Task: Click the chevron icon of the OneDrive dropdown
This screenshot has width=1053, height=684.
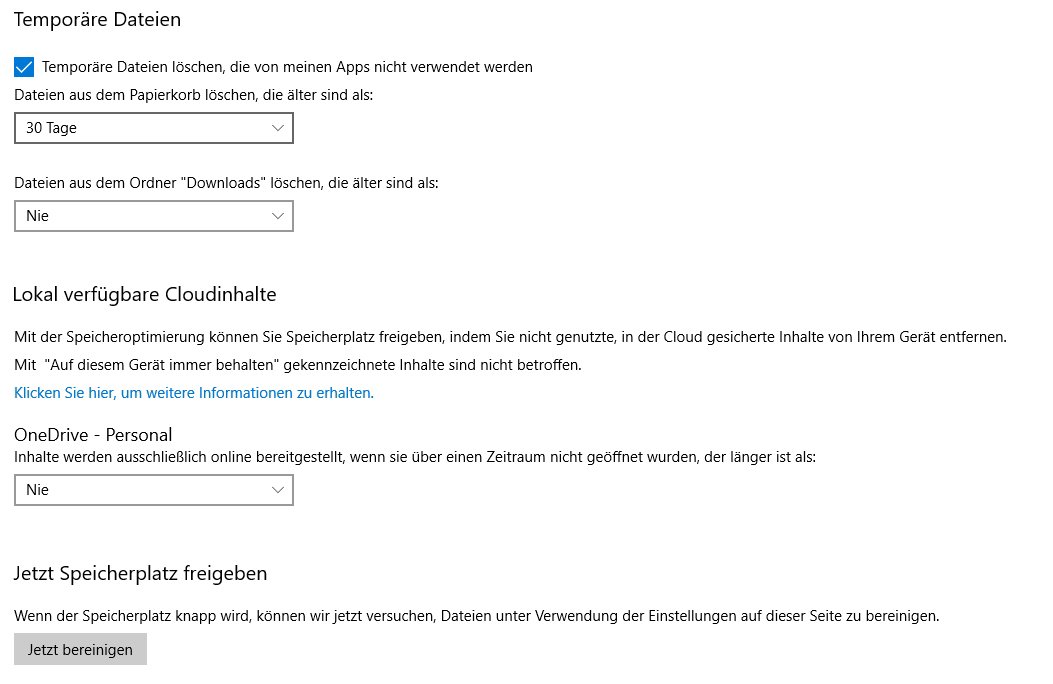Action: (278, 490)
